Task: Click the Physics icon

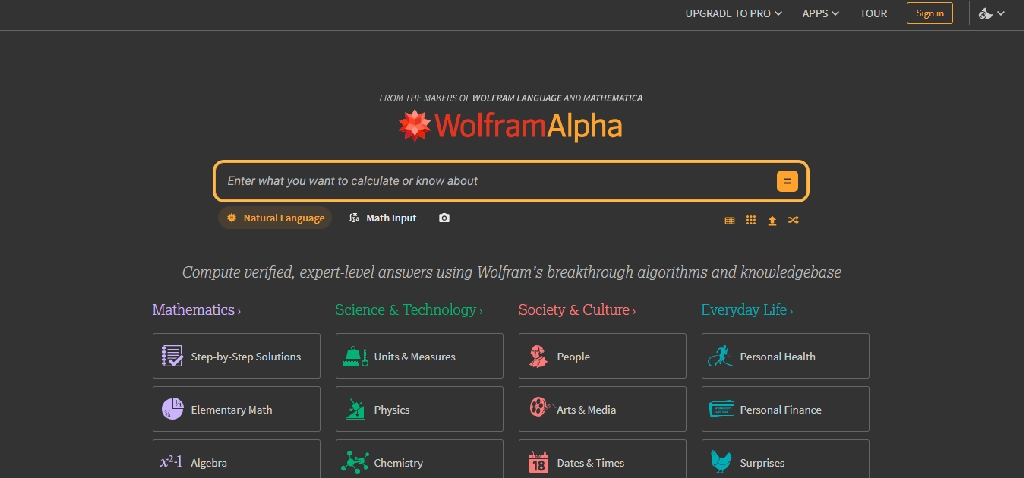Action: point(355,409)
